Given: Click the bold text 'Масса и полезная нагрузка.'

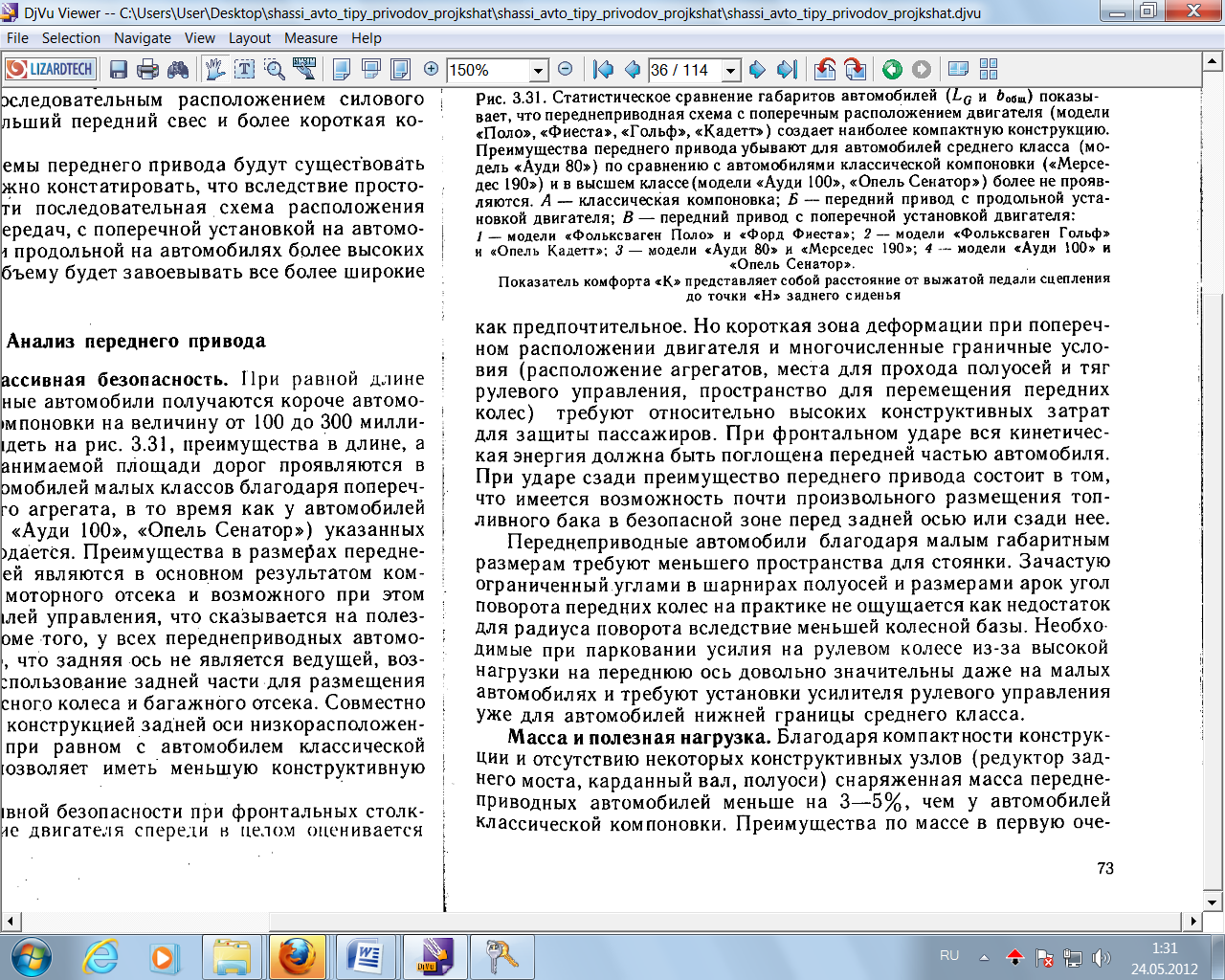Looking at the screenshot, I should [639, 737].
